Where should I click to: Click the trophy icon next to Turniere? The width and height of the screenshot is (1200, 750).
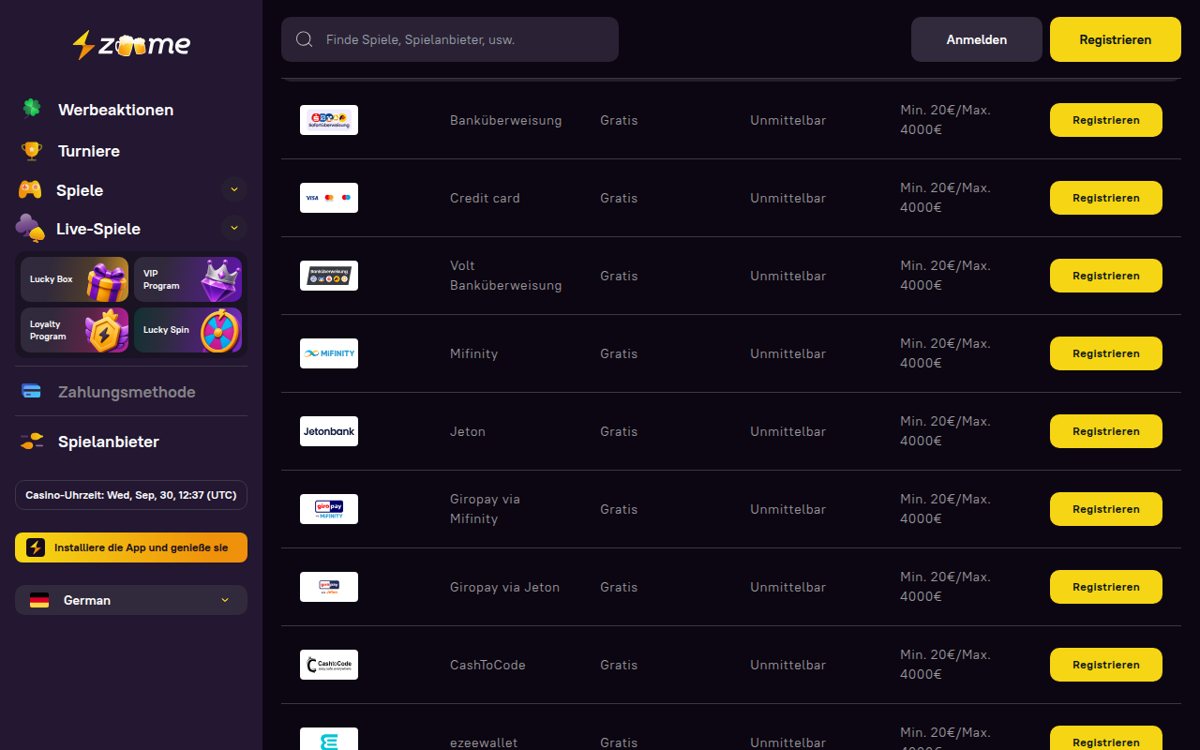32,151
